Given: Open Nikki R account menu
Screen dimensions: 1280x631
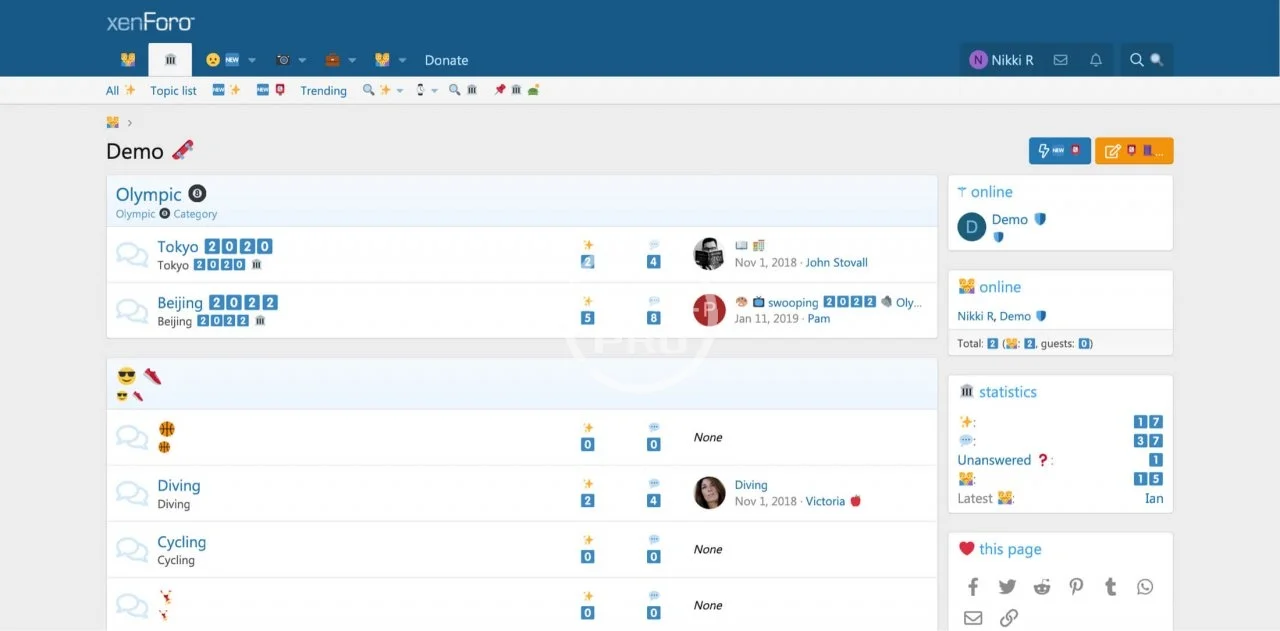Looking at the screenshot, I should point(1001,60).
